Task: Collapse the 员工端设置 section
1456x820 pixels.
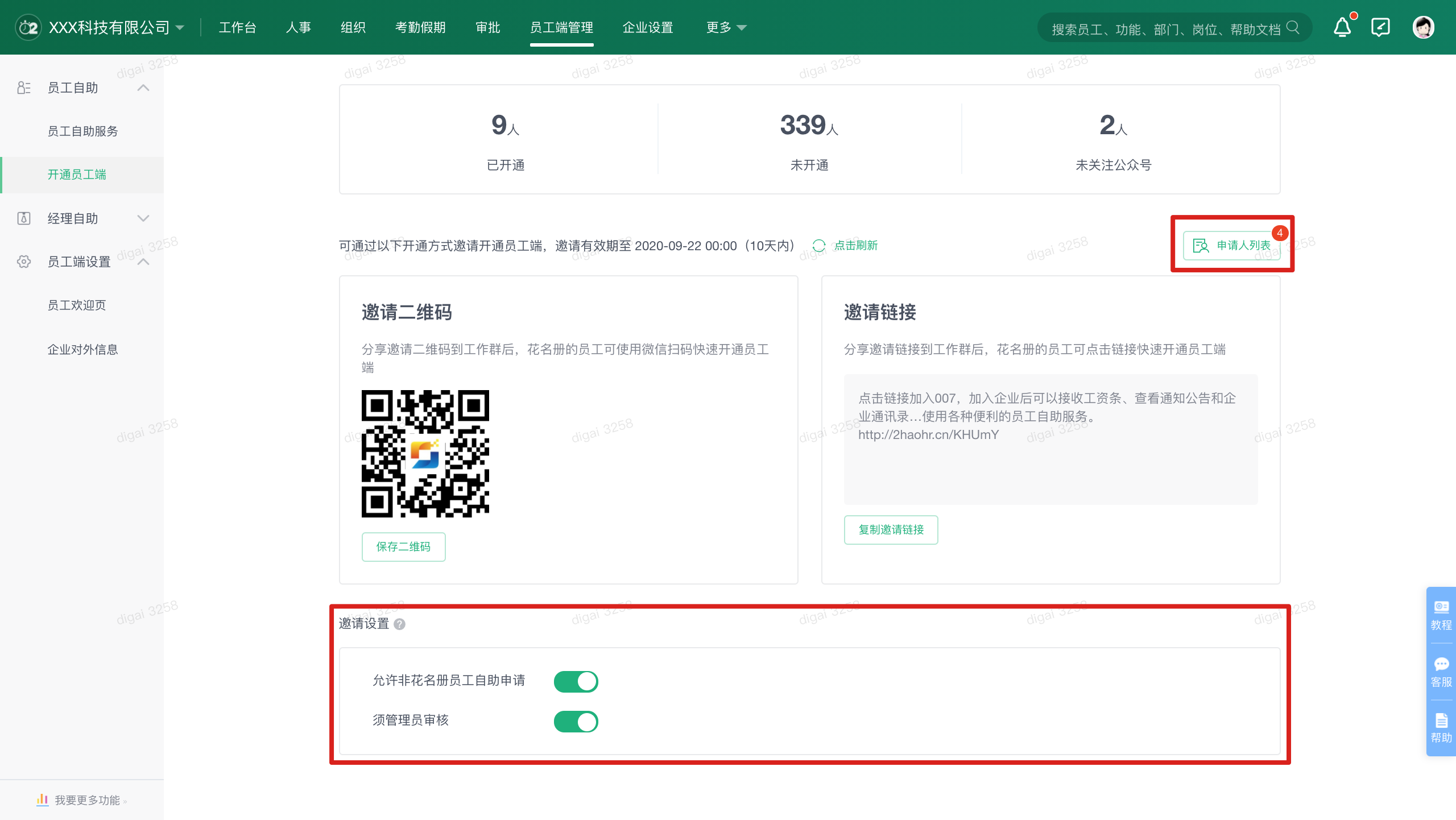Action: point(143,262)
